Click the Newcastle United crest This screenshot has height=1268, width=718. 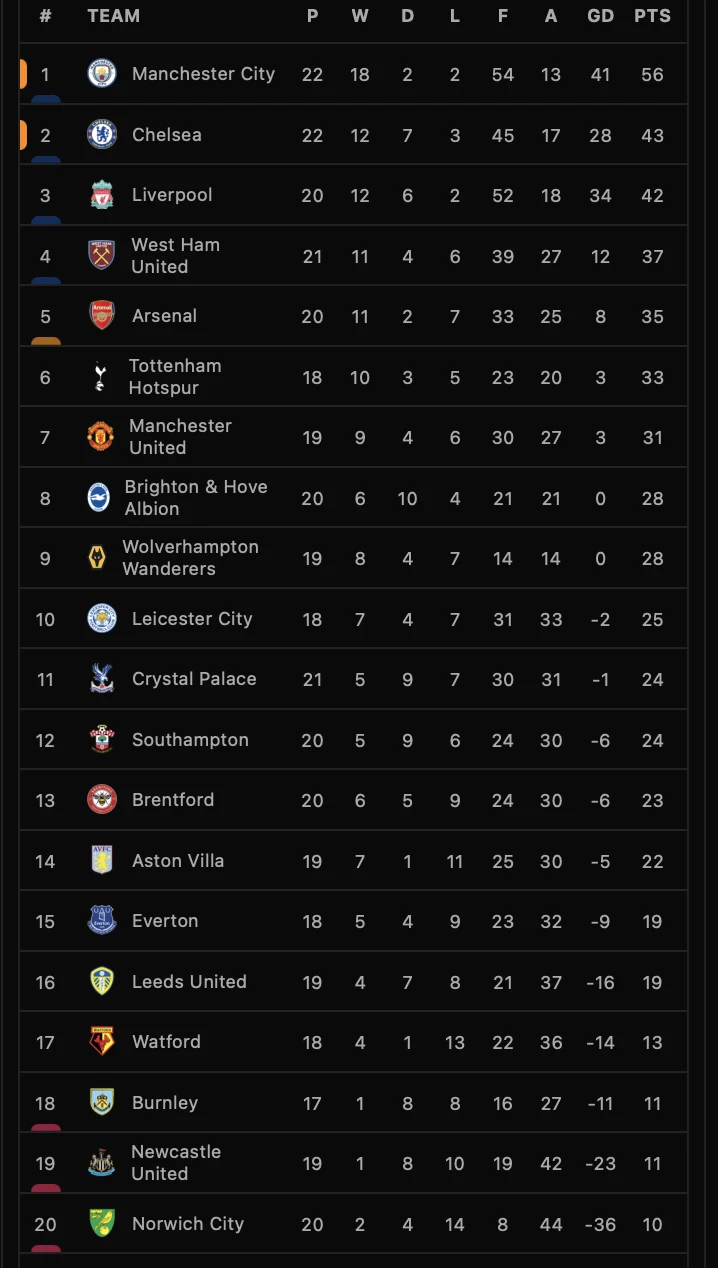(101, 1163)
